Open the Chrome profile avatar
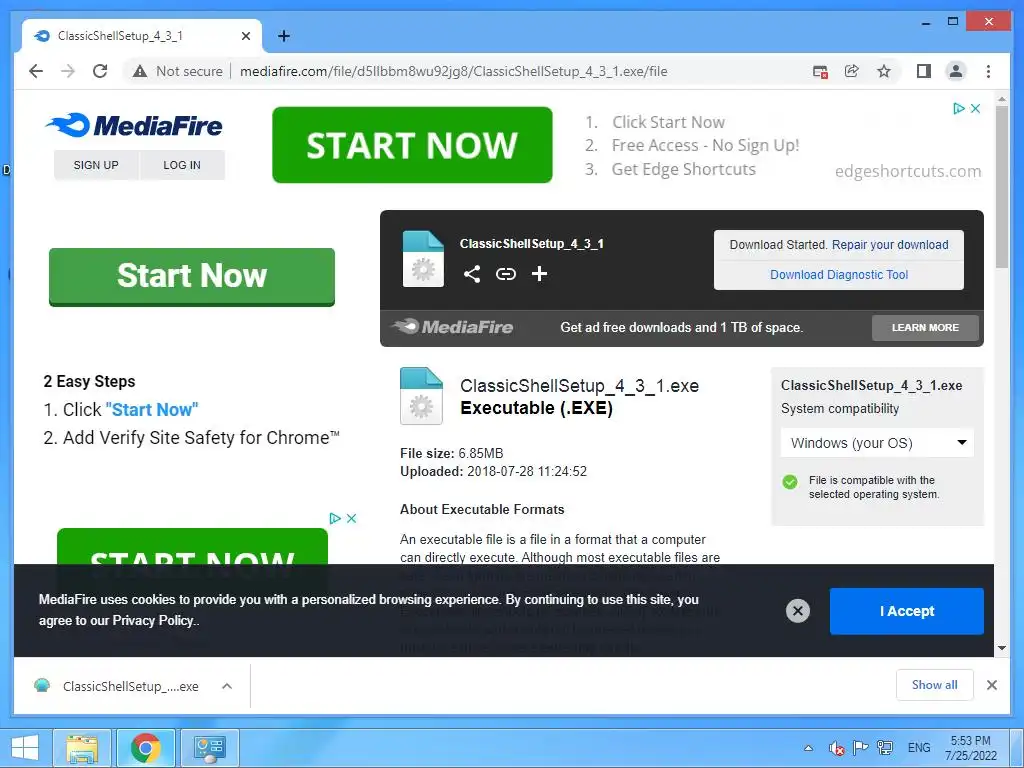Viewport: 1024px width, 768px height. pyautogui.click(x=956, y=71)
